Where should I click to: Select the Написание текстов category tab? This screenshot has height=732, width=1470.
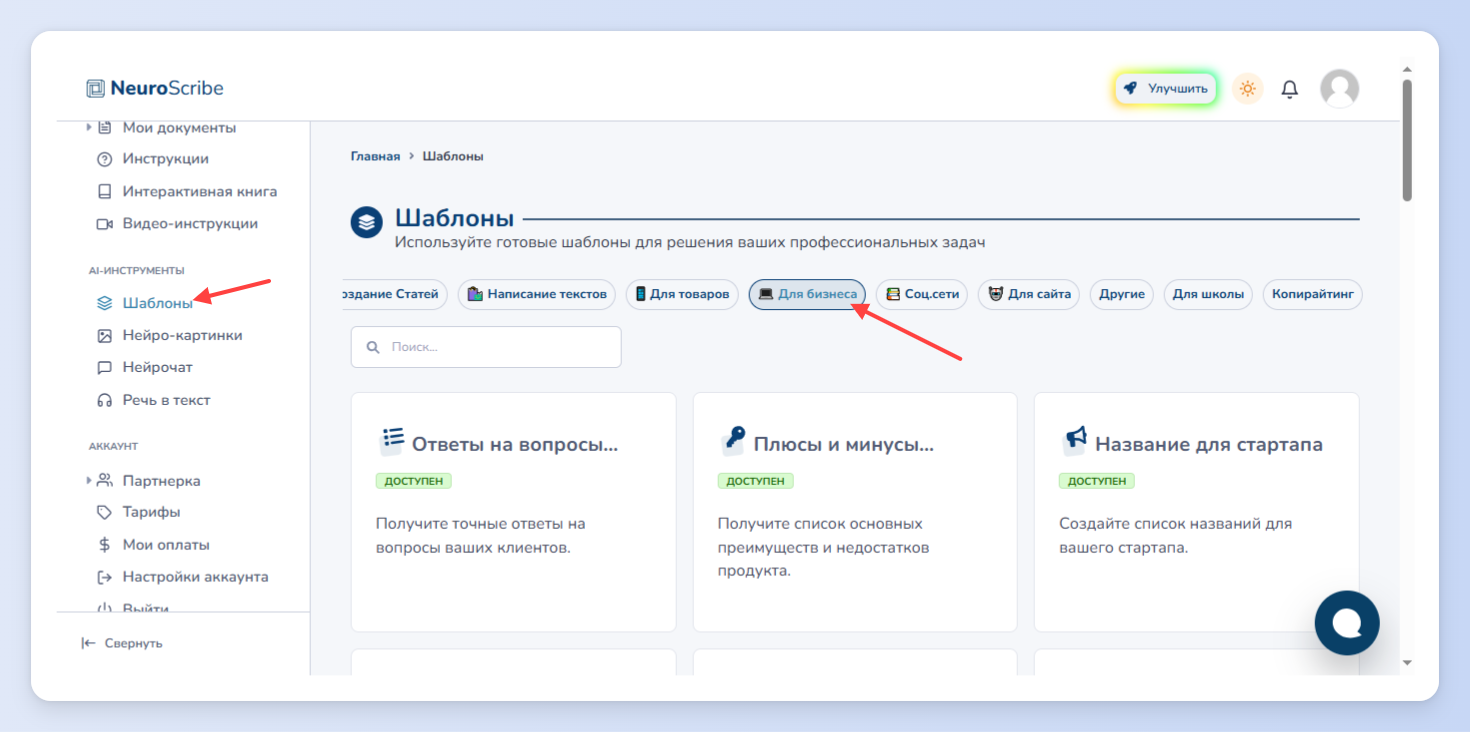[x=537, y=294]
